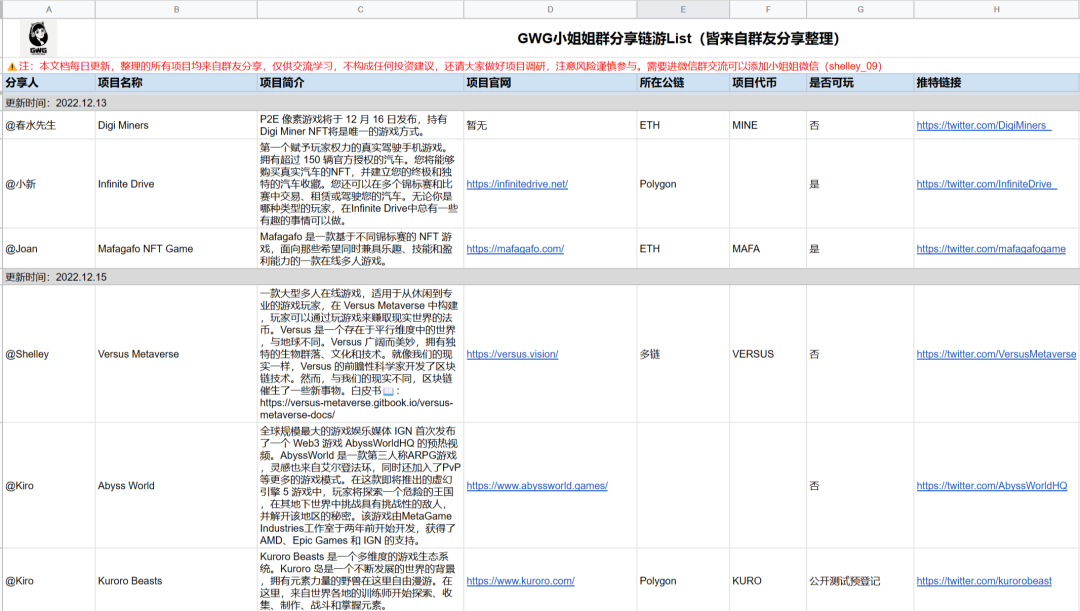1080x611 pixels.
Task: Open the DigiMiners Twitter link
Action: (x=984, y=125)
